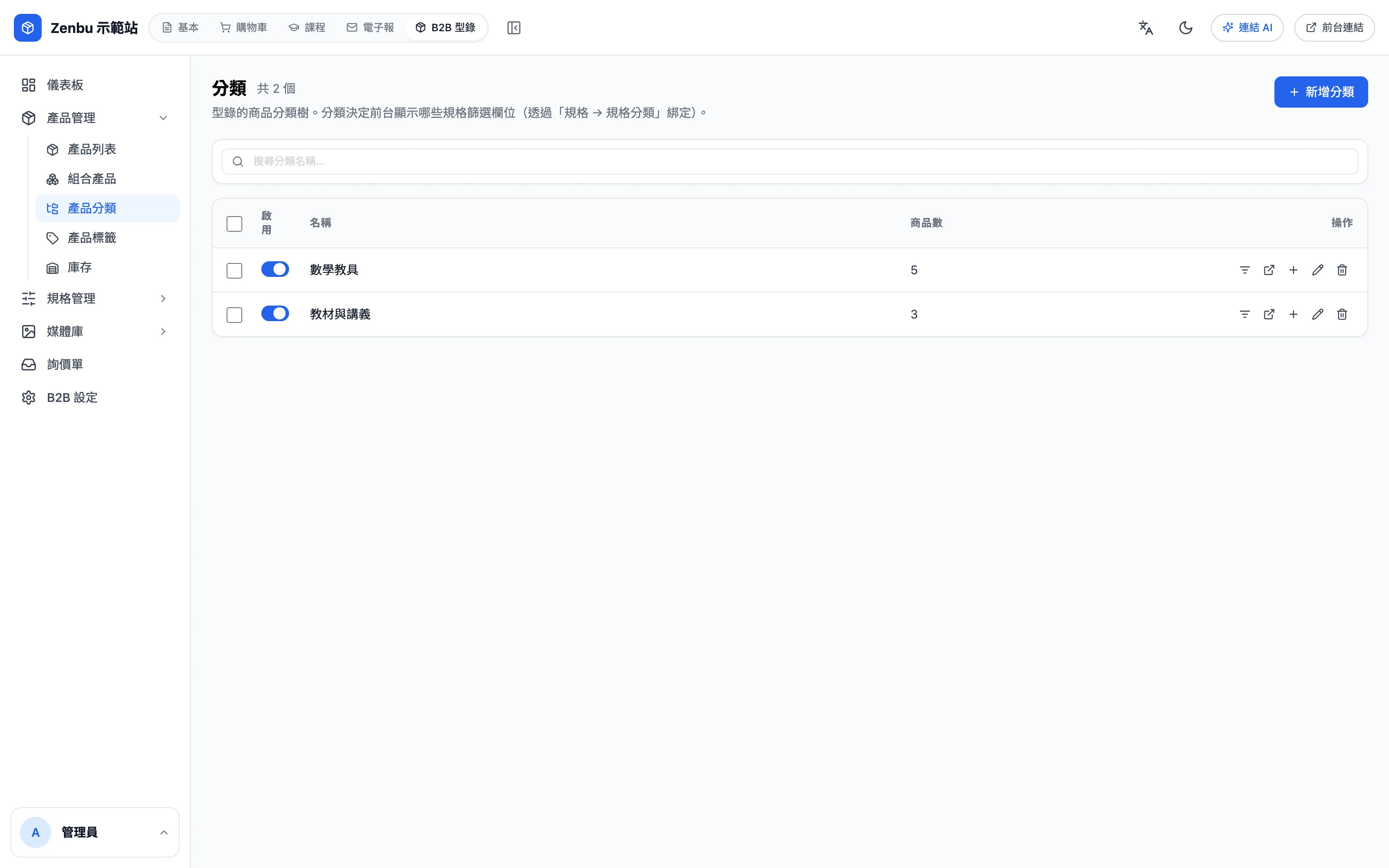Edit 教材與講義 with the pencil icon
This screenshot has height=868, width=1389.
(x=1318, y=314)
